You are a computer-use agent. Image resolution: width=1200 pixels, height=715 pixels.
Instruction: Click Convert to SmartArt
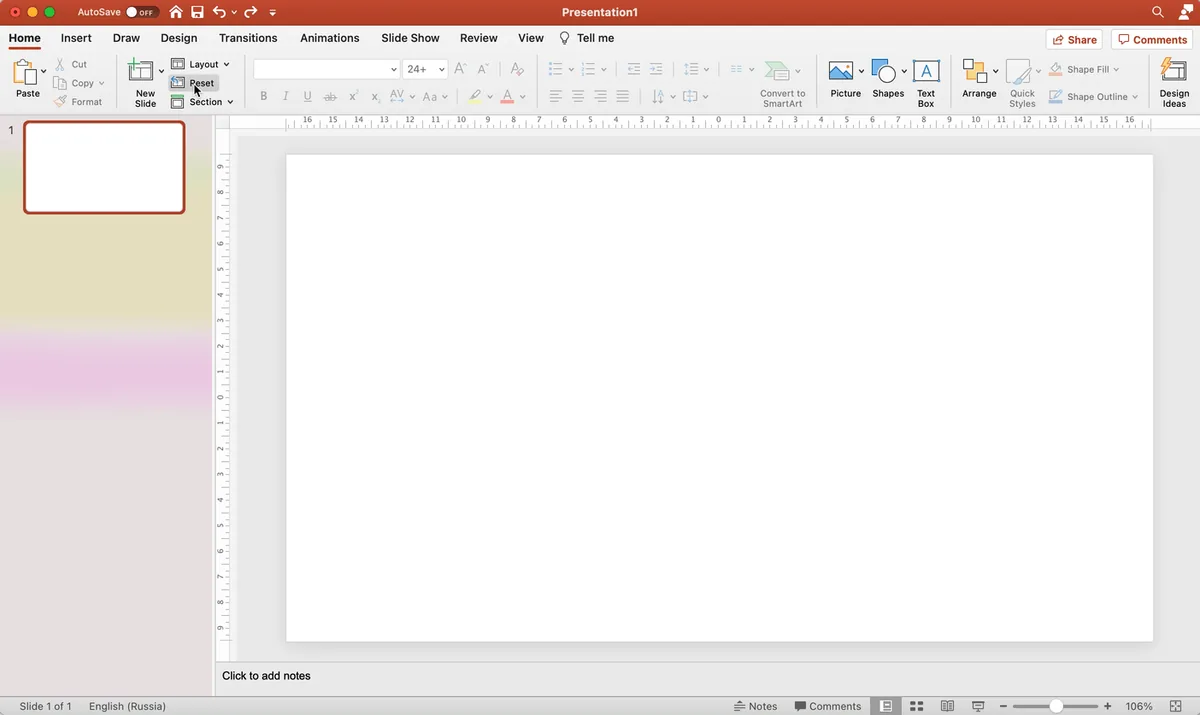[x=782, y=84]
